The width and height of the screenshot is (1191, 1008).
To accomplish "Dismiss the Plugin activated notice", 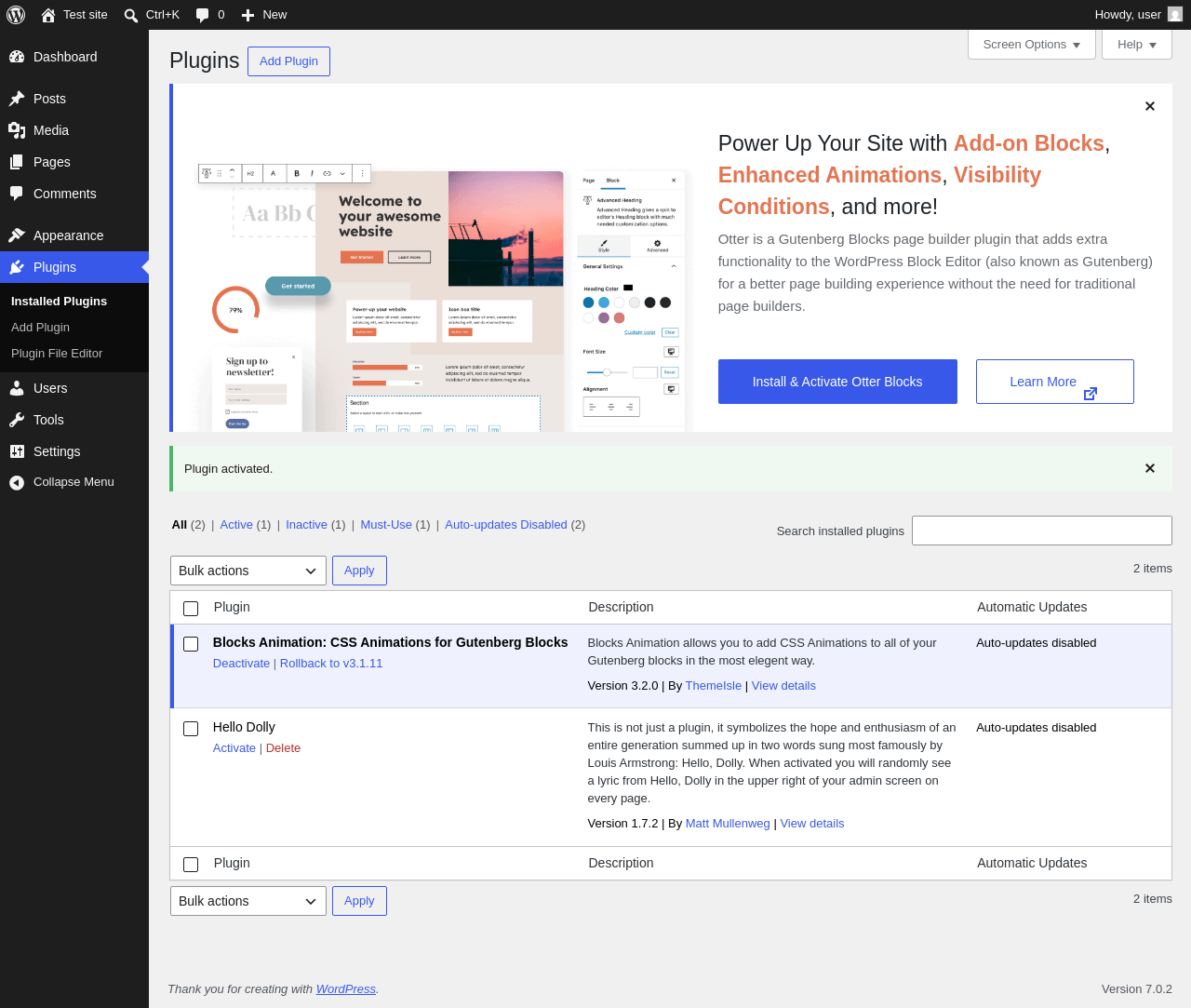I will [1150, 468].
